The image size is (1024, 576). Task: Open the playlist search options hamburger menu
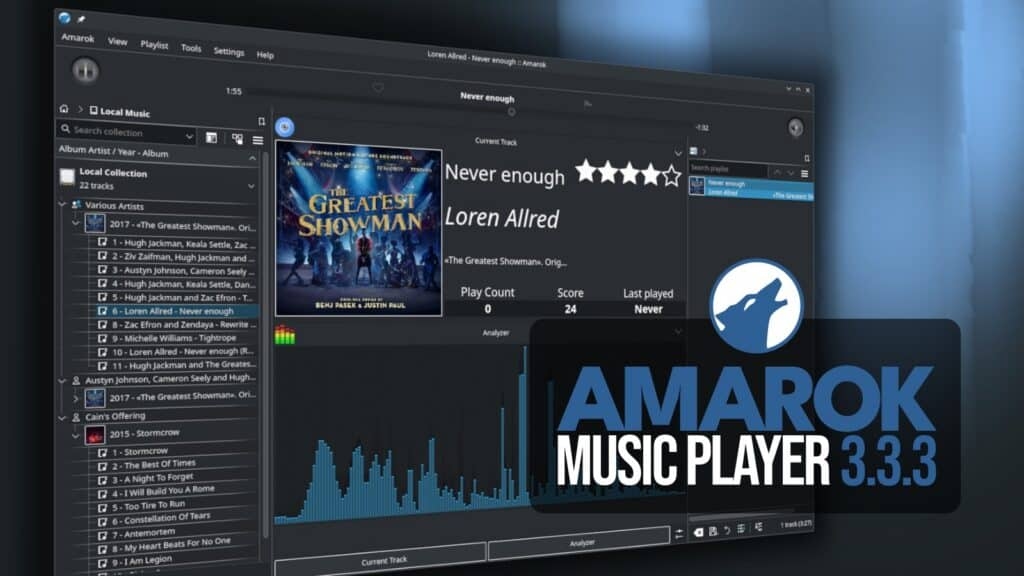(x=805, y=174)
